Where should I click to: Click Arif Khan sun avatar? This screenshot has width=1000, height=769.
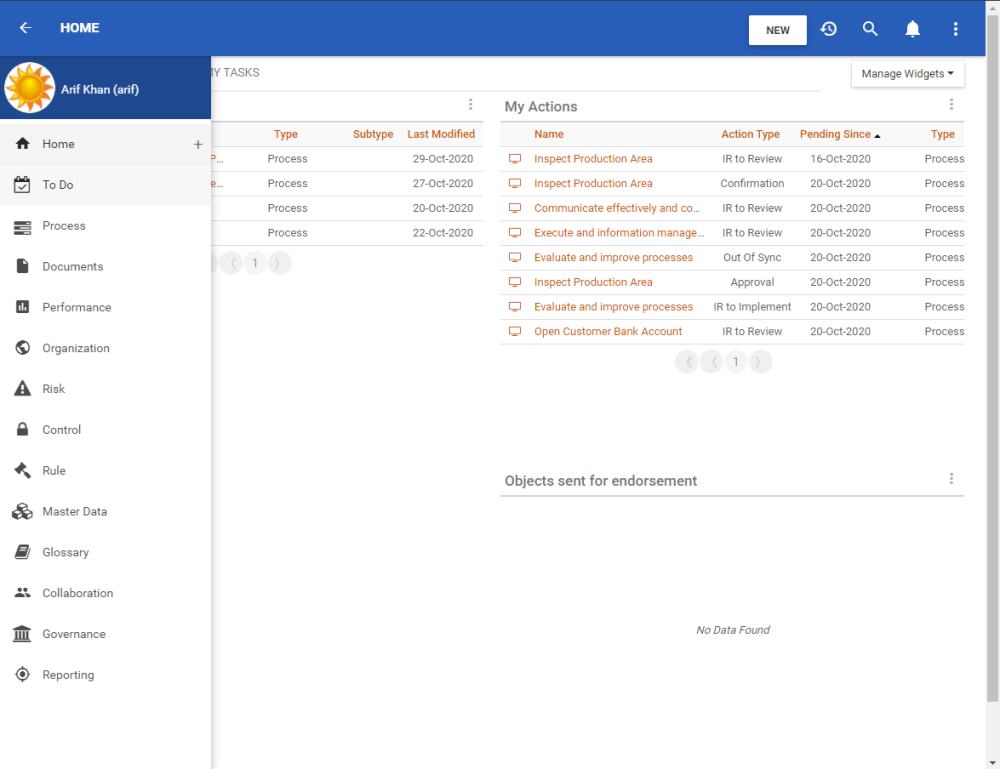pyautogui.click(x=29, y=88)
